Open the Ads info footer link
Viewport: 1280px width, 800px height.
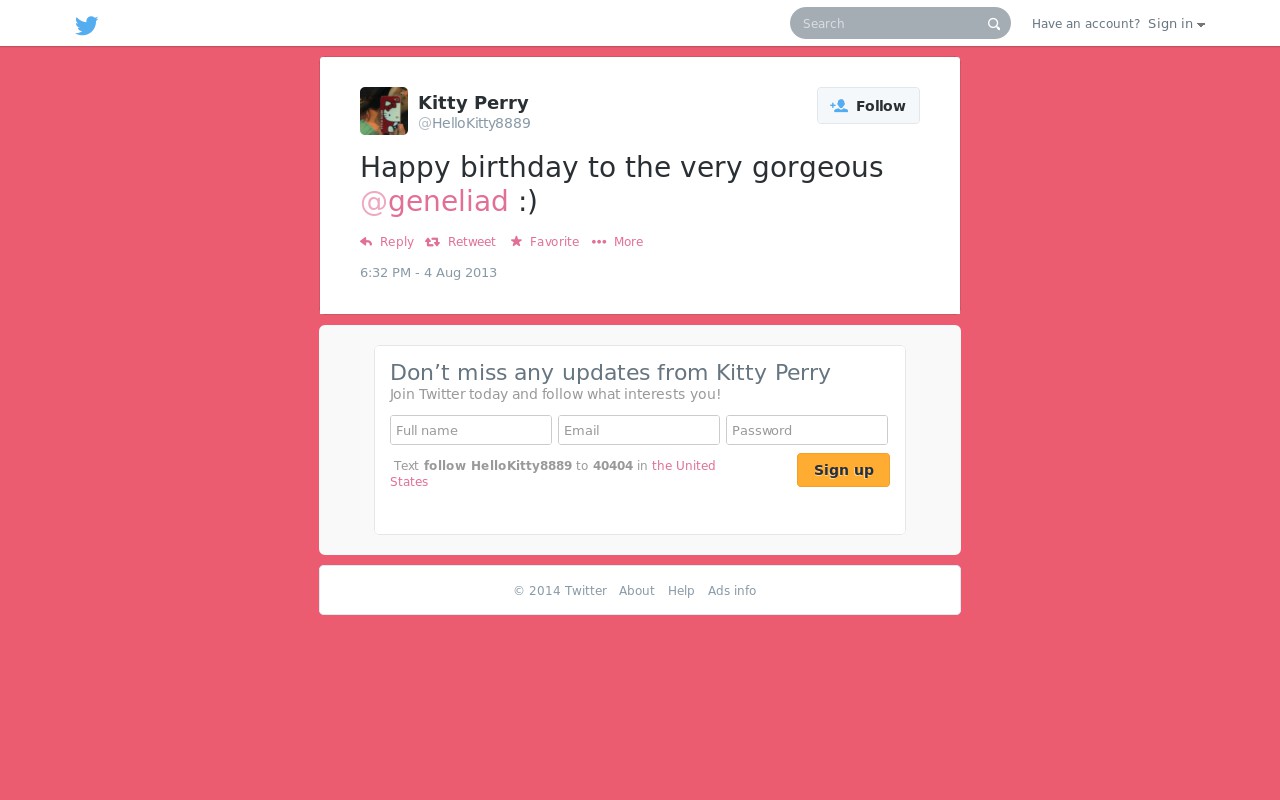point(732,591)
